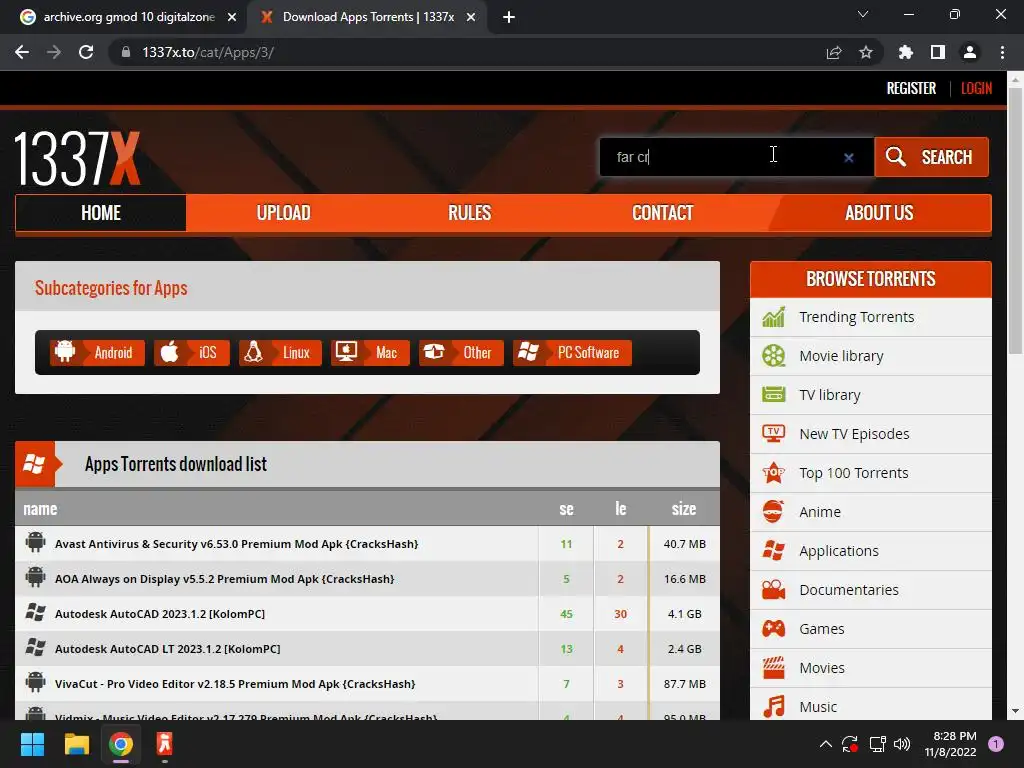Open the ABOUT US navigation item

[879, 213]
